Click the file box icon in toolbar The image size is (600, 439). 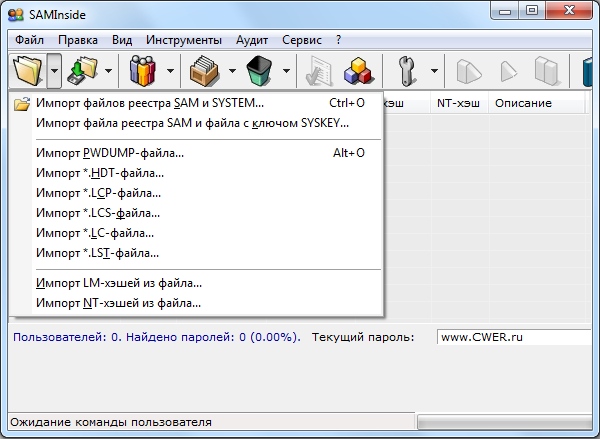coord(204,71)
